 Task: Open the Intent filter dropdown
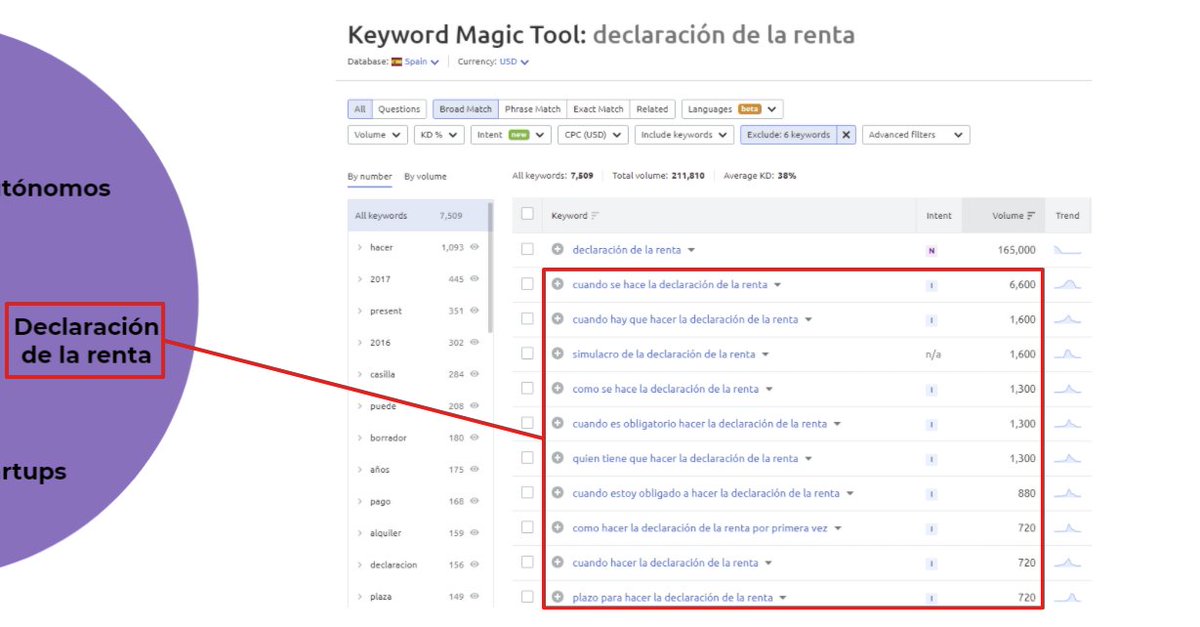click(511, 135)
